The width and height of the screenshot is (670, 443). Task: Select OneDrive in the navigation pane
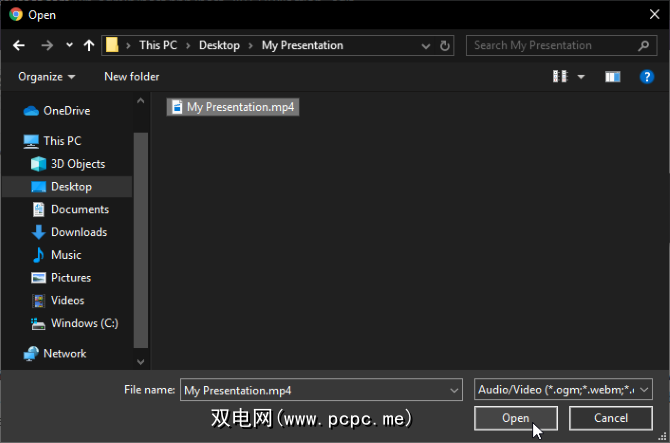[x=67, y=111]
